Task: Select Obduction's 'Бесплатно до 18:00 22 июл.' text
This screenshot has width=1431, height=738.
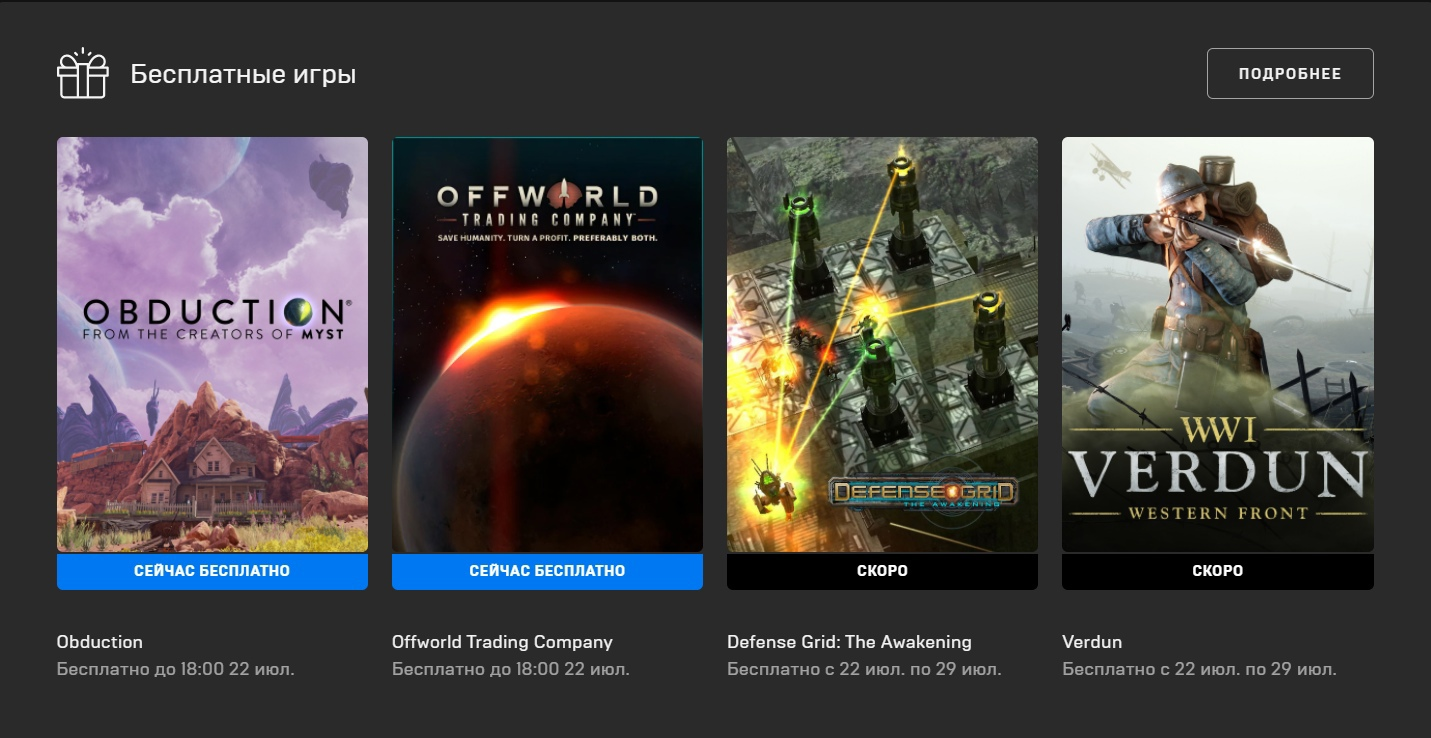Action: click(176, 669)
